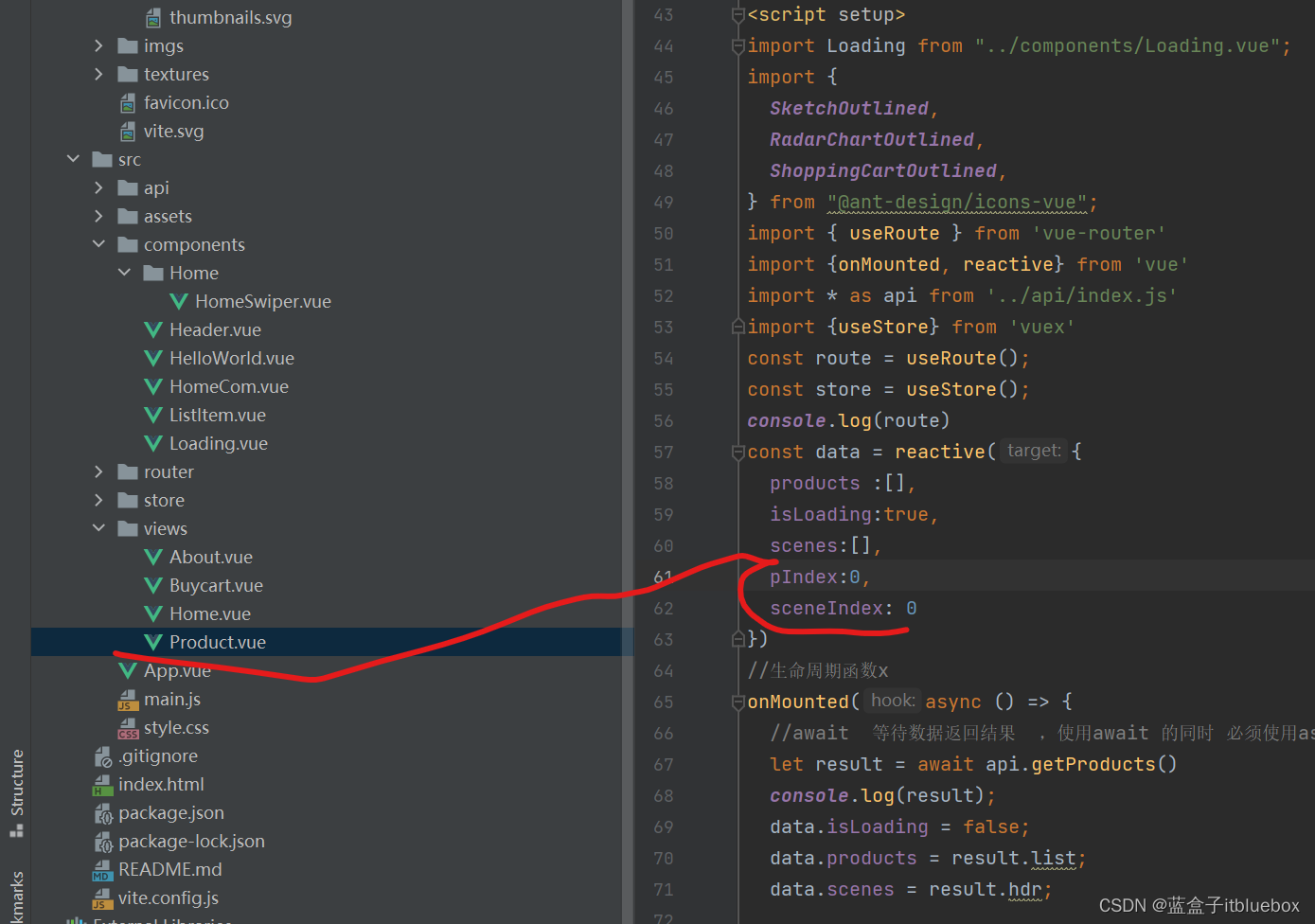
Task: Click the JS icon of vite.config.js
Action: (x=102, y=898)
